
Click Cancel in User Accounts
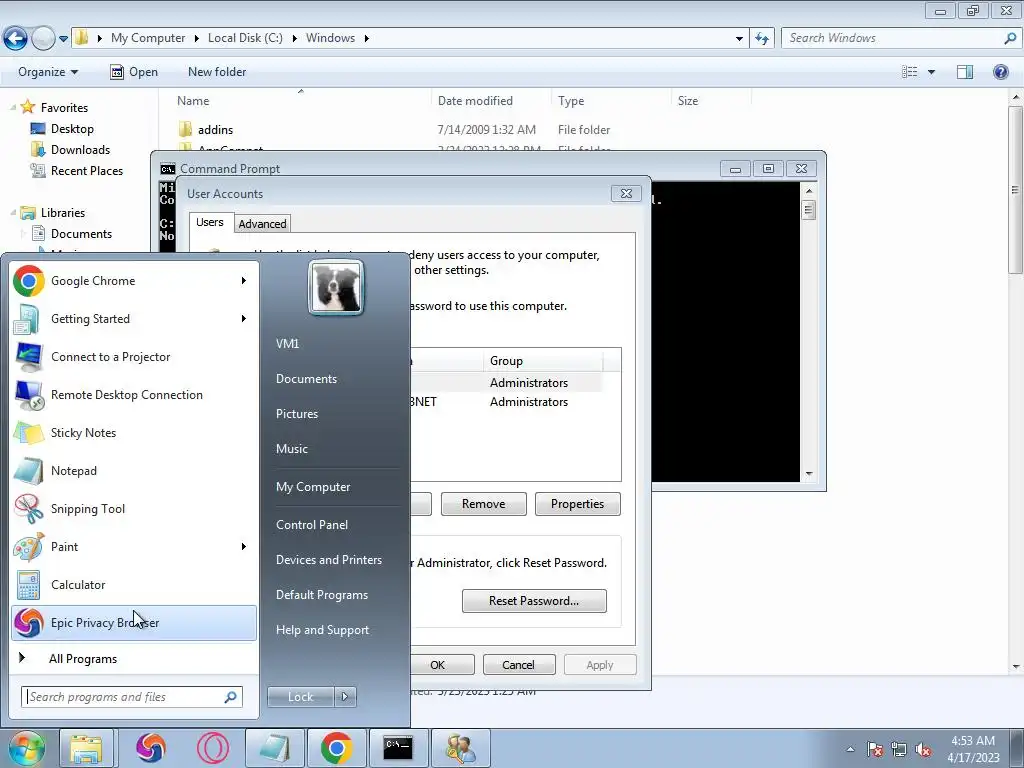519,665
